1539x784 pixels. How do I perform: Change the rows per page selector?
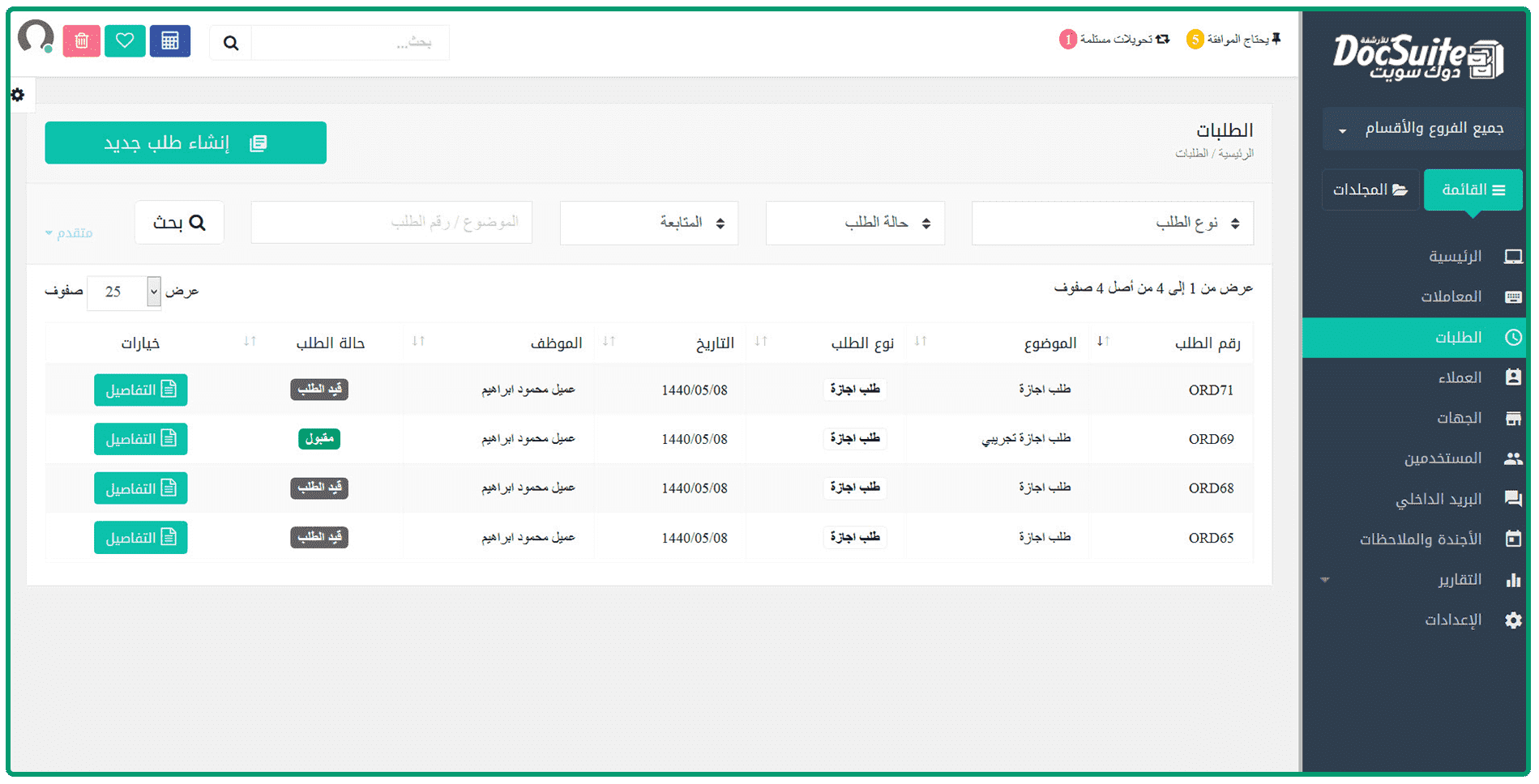click(124, 292)
